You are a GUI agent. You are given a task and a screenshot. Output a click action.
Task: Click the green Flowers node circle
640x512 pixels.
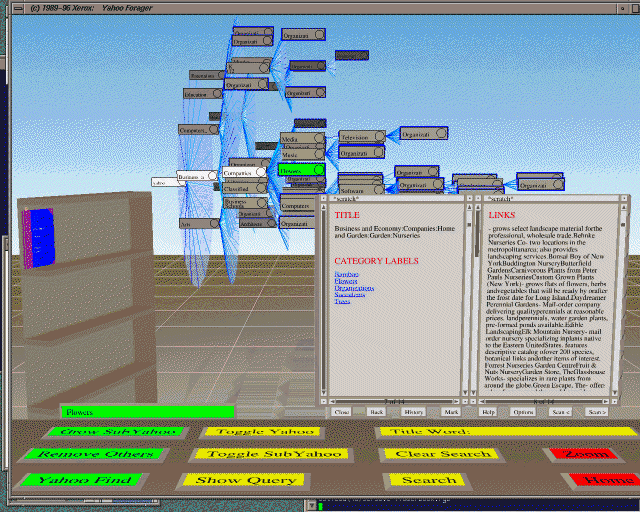point(319,169)
